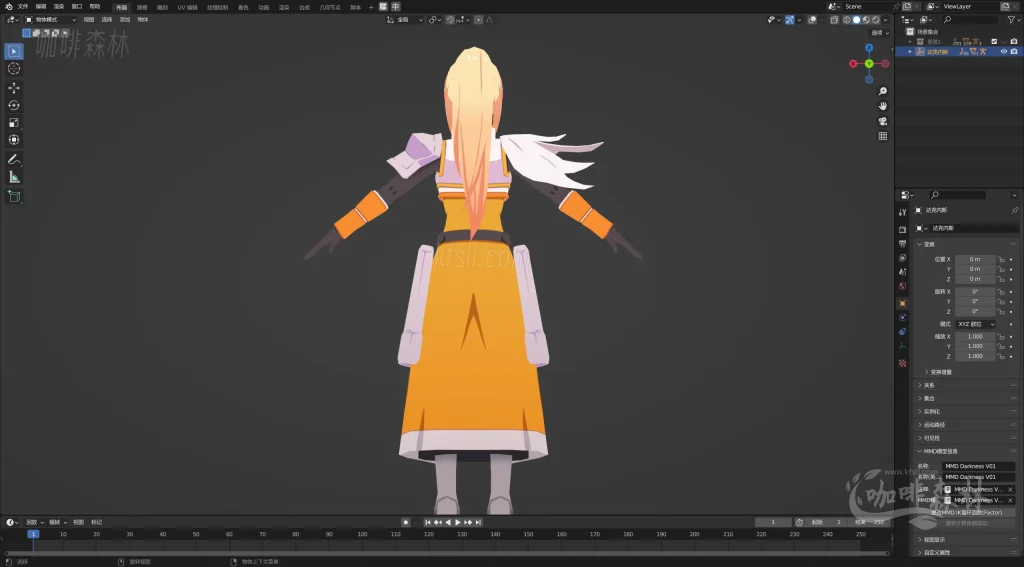The height and width of the screenshot is (567, 1024).
Task: Open the 全局 transform orientation dropdown
Action: point(404,20)
